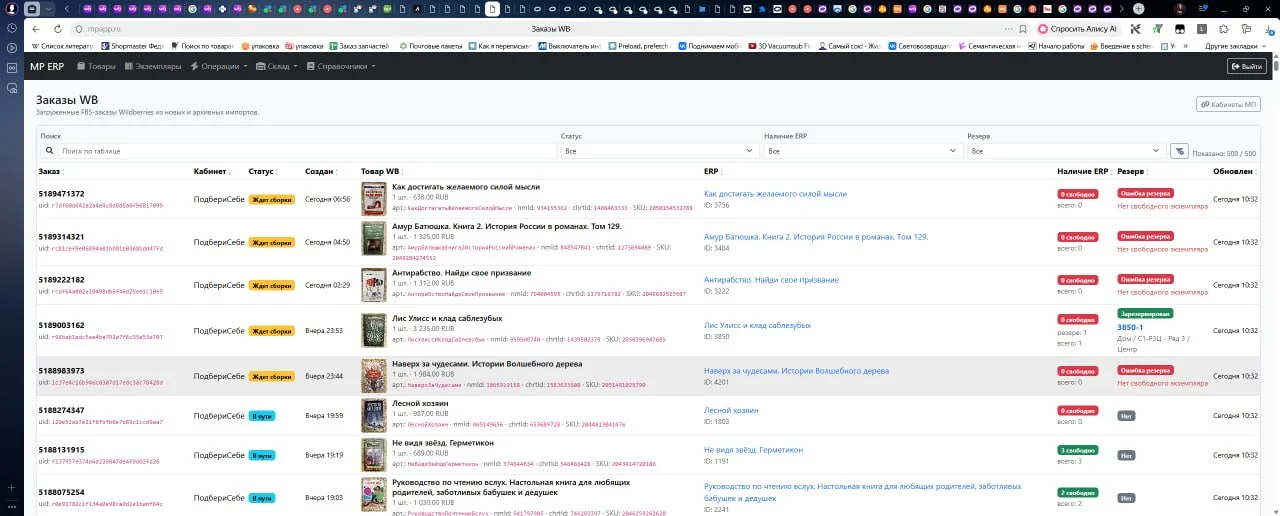Go back using the browser back arrow
Image resolution: width=1280 pixels, height=516 pixels.
click(36, 29)
